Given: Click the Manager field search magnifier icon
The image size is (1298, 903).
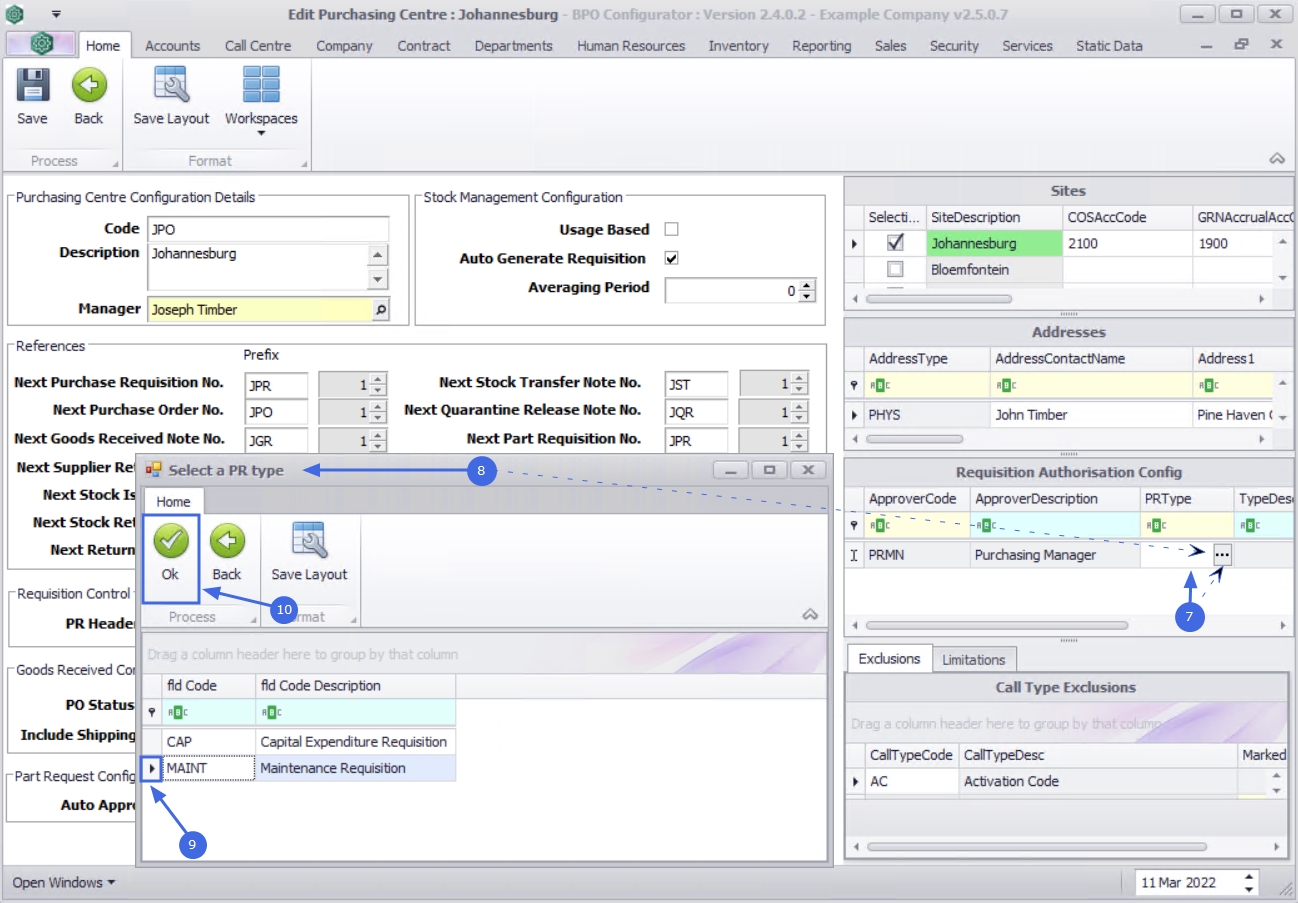Looking at the screenshot, I should (380, 310).
